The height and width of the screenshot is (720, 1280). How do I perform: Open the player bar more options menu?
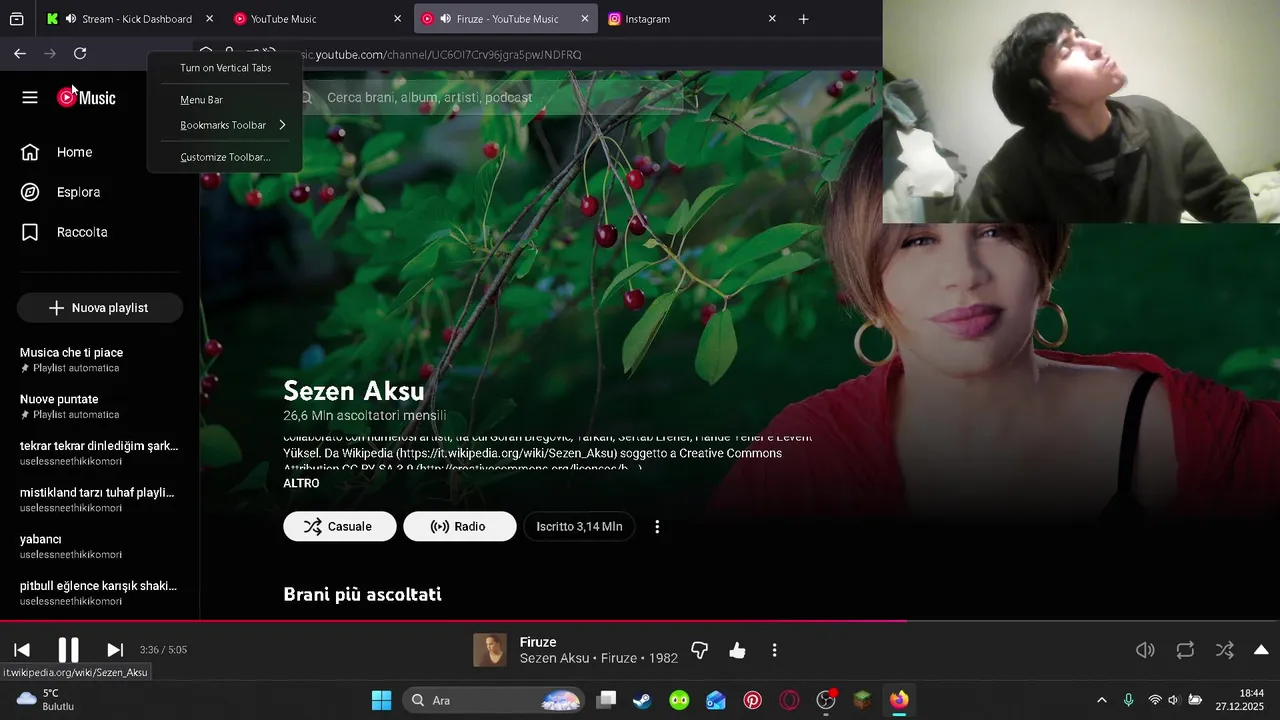774,650
